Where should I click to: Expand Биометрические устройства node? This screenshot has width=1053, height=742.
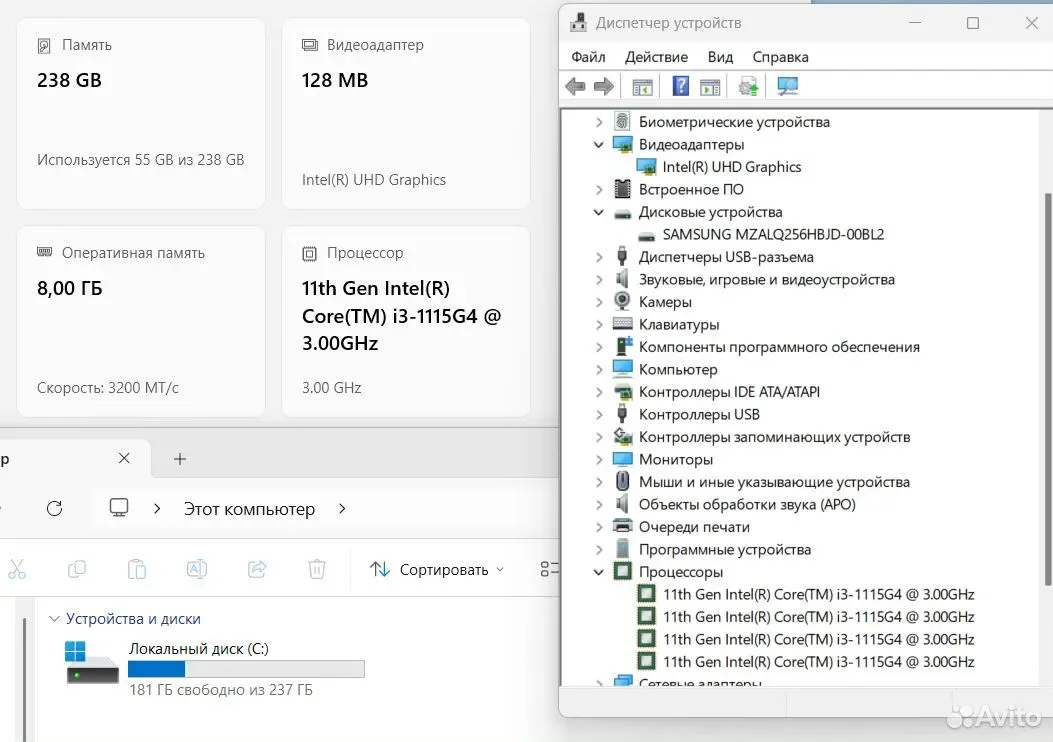(599, 122)
